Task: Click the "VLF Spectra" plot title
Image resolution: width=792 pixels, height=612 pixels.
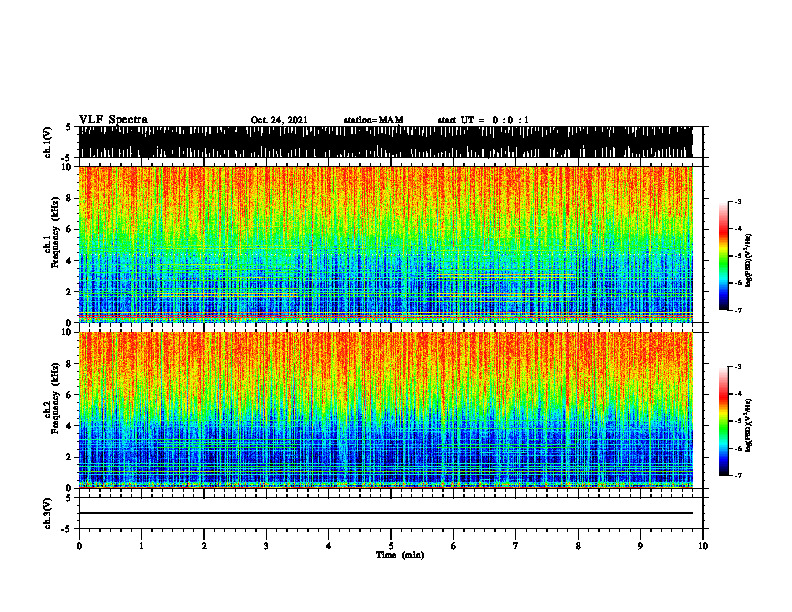Action: click(113, 120)
